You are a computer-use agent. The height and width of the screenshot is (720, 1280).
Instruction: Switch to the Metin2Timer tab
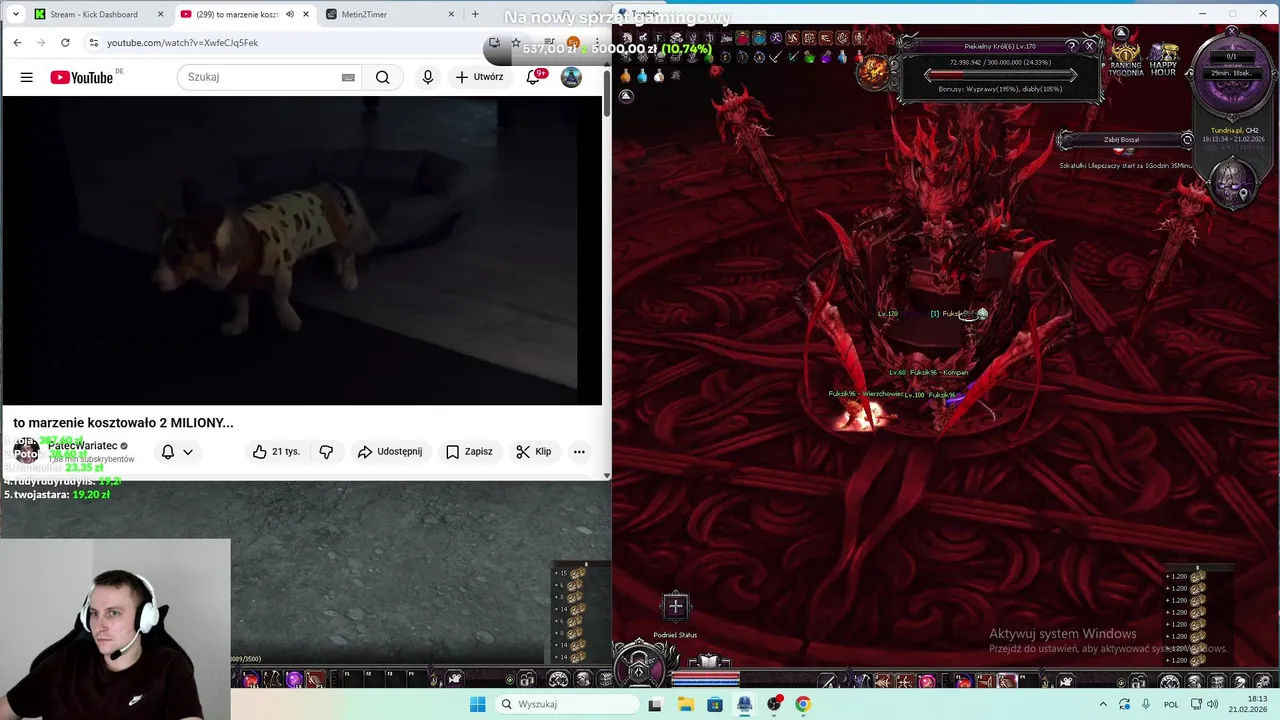pos(391,14)
